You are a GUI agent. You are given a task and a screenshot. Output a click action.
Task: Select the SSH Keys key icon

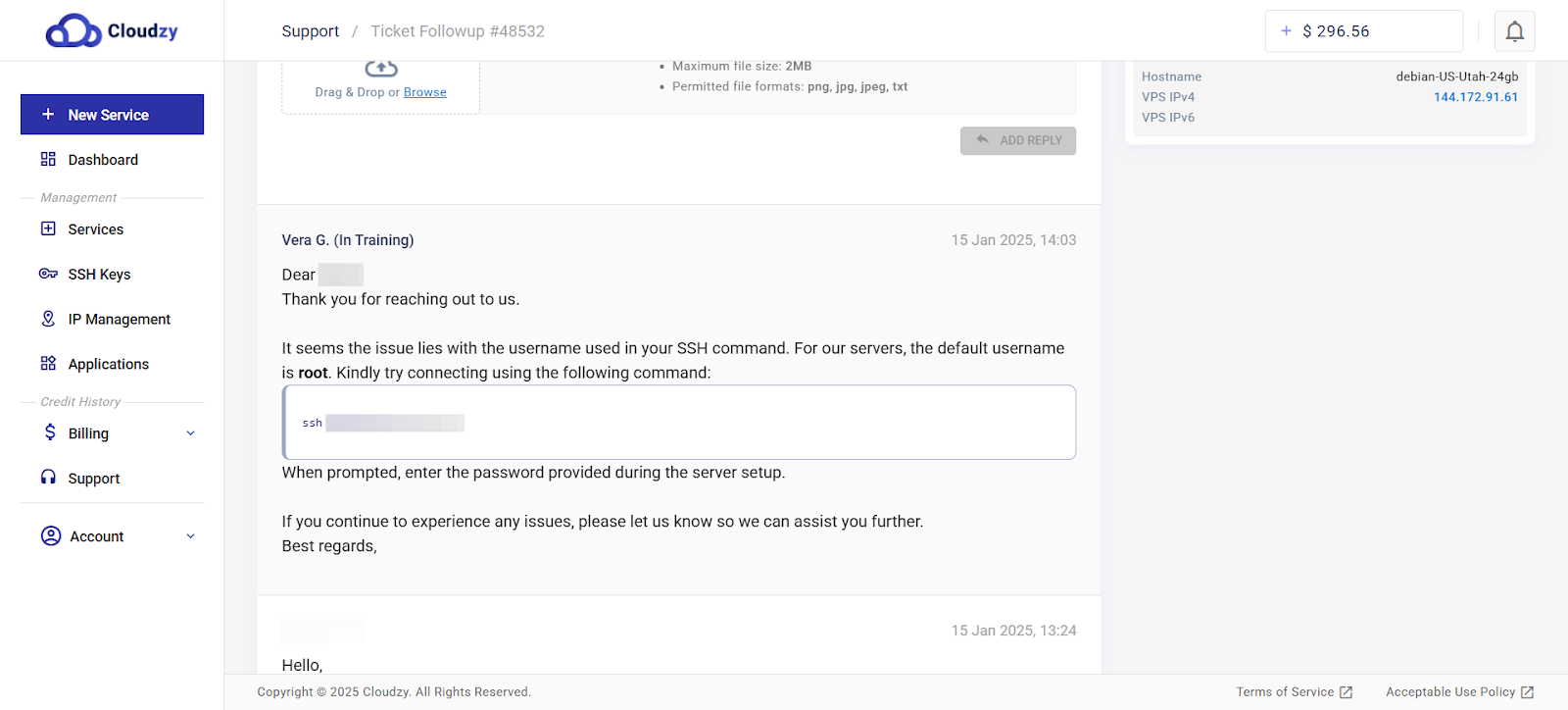coord(48,274)
